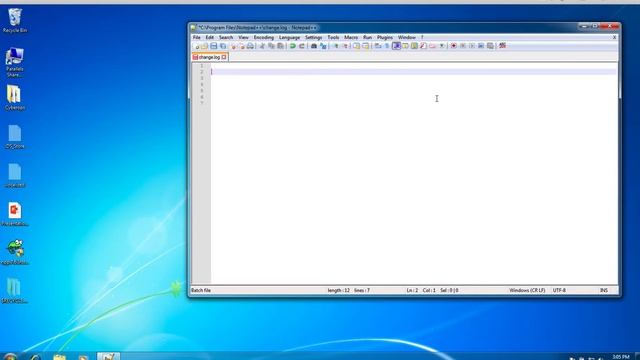Open the Search menu
The image size is (640, 360).
pyautogui.click(x=226, y=38)
